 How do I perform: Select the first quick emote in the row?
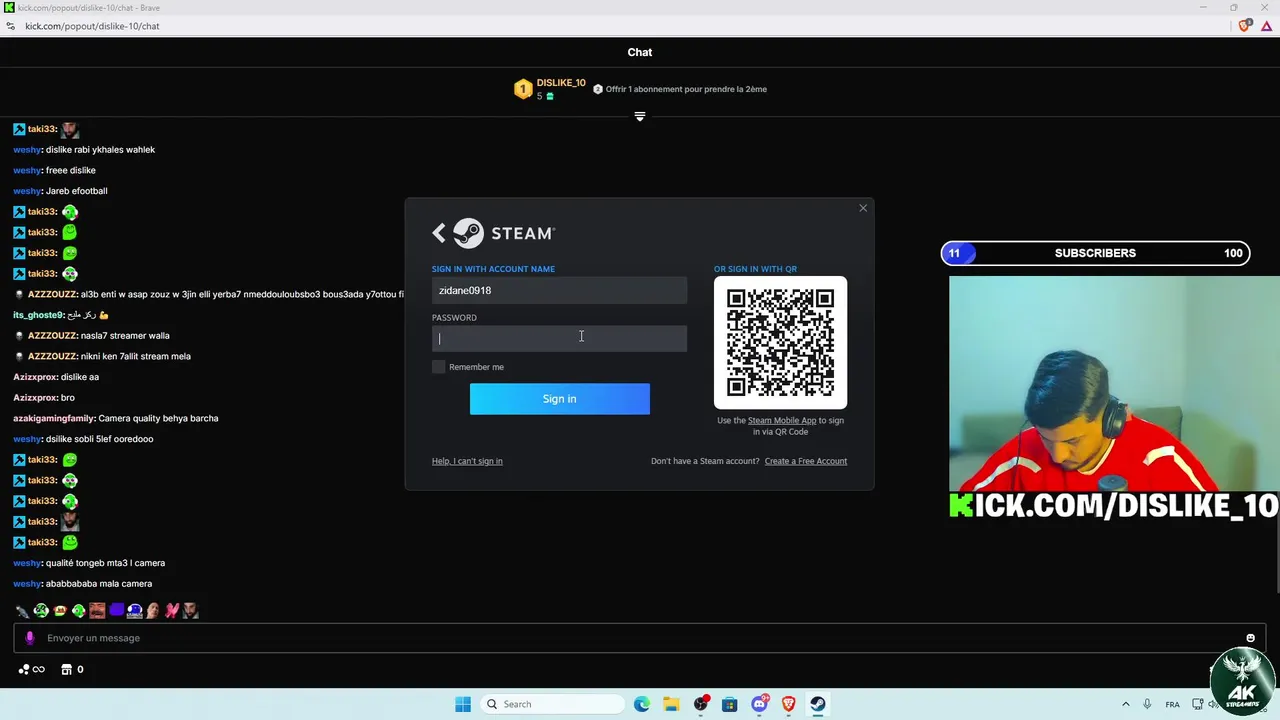(x=22, y=611)
